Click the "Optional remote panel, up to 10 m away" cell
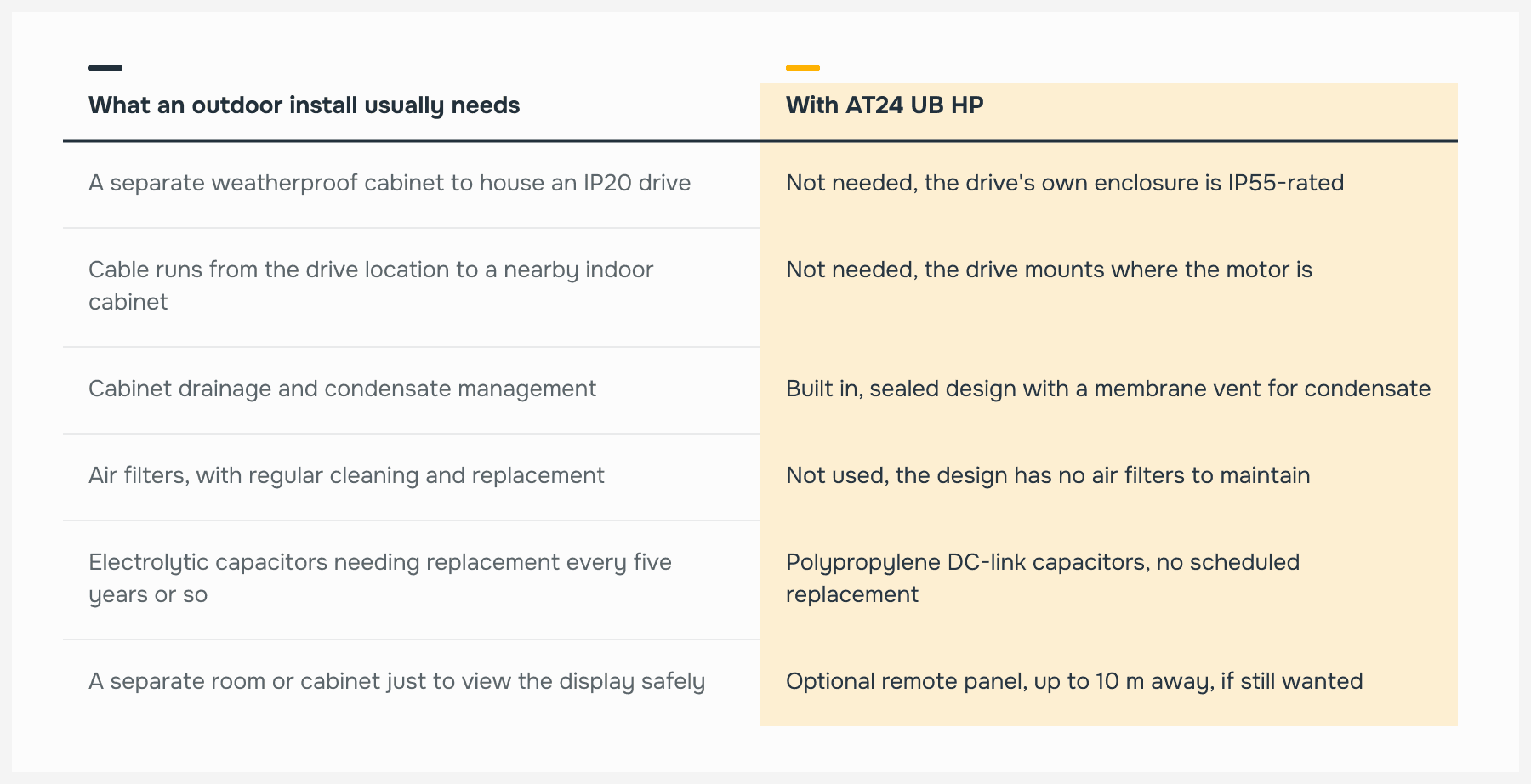The height and width of the screenshot is (784, 1531). pyautogui.click(x=1109, y=682)
